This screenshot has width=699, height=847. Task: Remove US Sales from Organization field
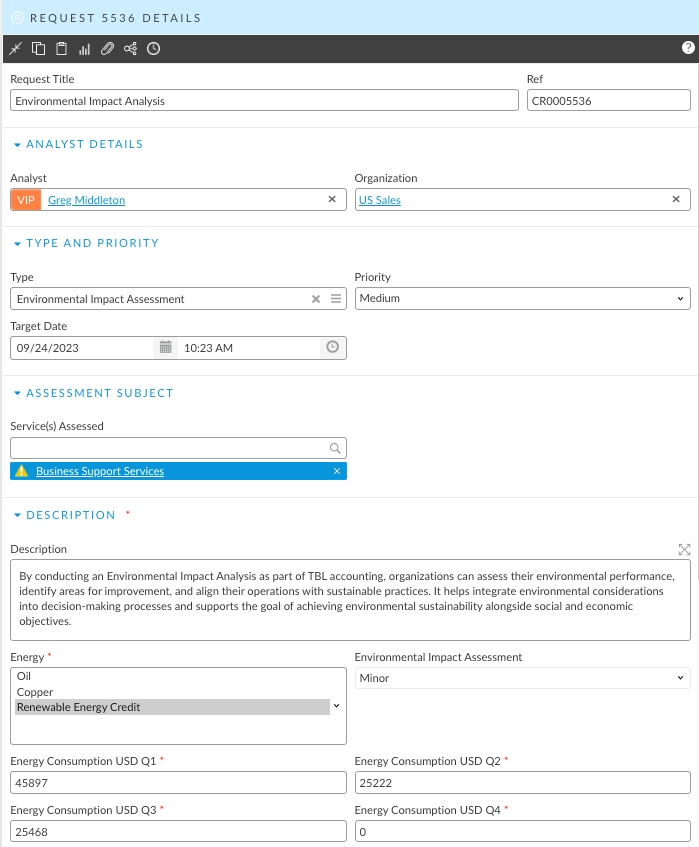tap(677, 200)
